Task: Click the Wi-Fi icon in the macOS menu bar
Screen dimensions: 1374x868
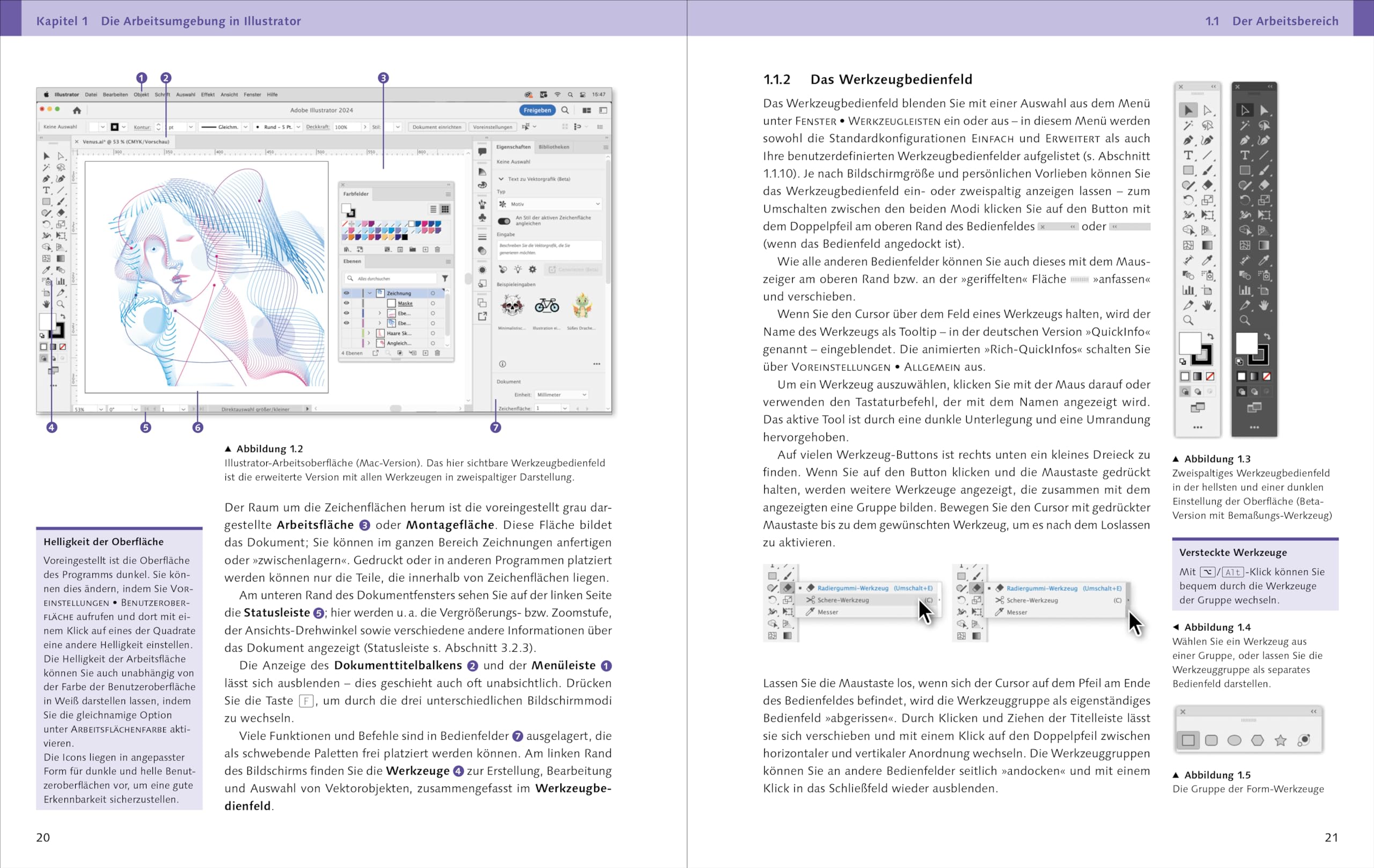Action: (x=558, y=94)
